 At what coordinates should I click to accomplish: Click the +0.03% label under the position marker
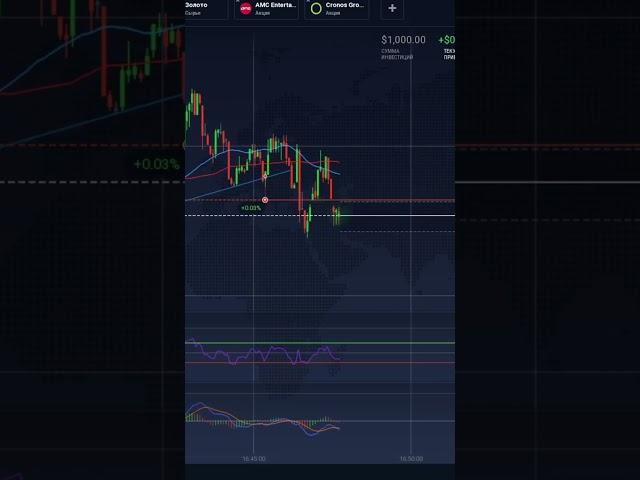pos(265,208)
